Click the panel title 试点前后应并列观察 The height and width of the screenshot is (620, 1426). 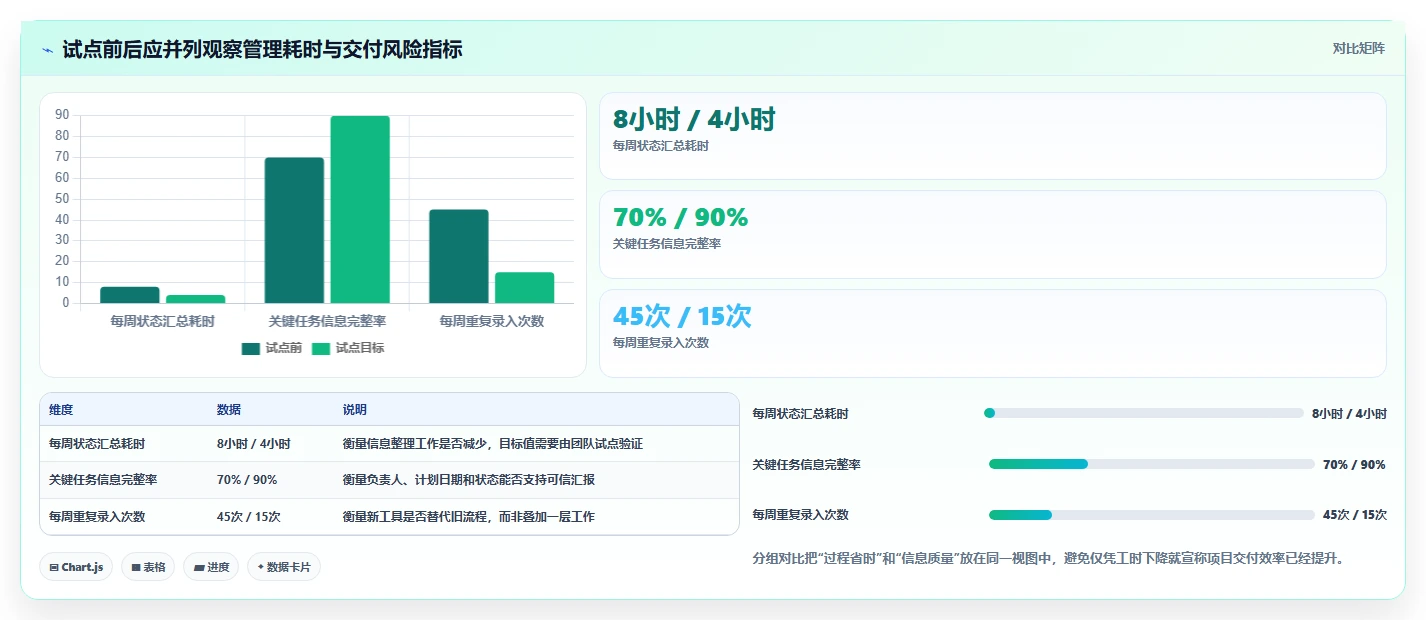[x=262, y=49]
